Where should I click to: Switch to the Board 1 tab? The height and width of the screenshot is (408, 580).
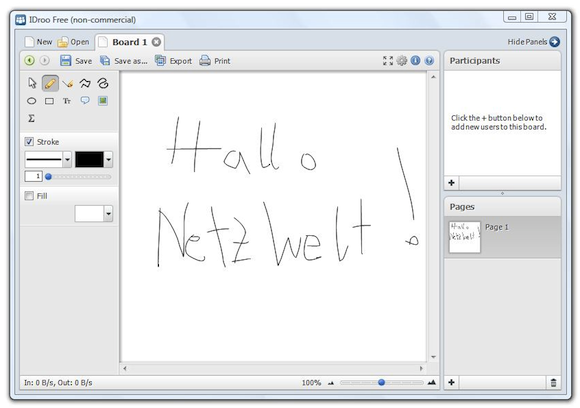[129, 42]
